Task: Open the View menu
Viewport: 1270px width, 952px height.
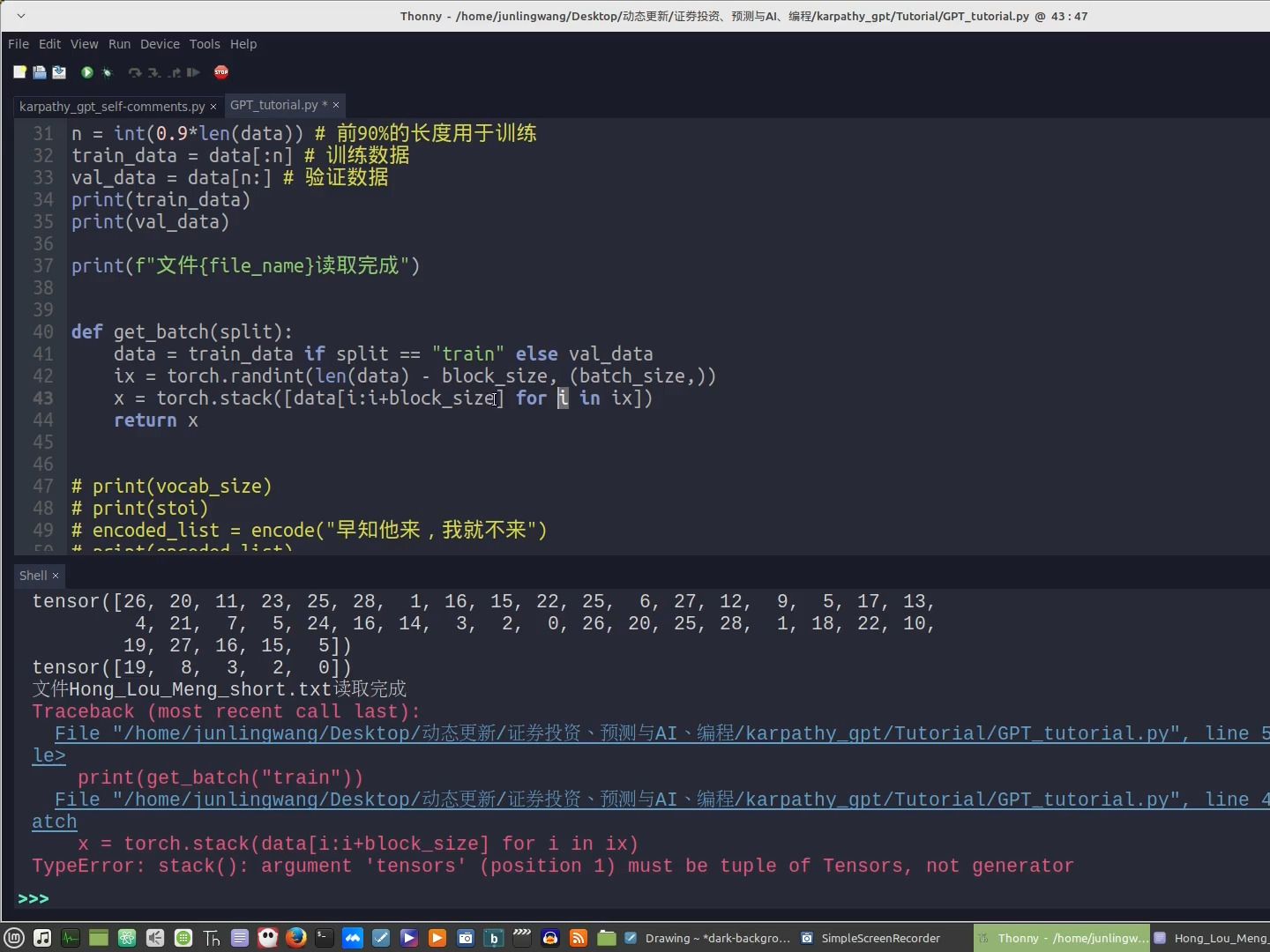Action: pos(85,44)
